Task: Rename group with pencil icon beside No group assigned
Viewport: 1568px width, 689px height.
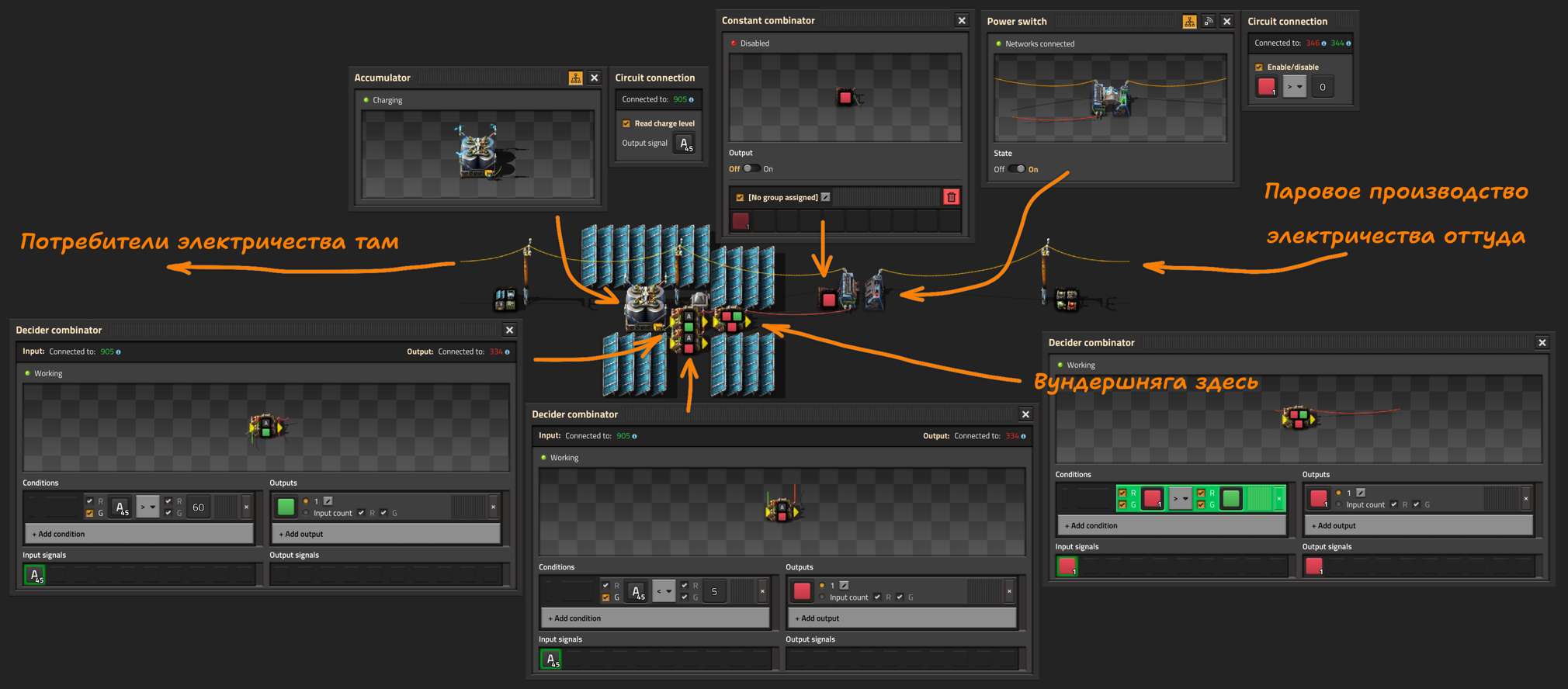Action: [826, 197]
